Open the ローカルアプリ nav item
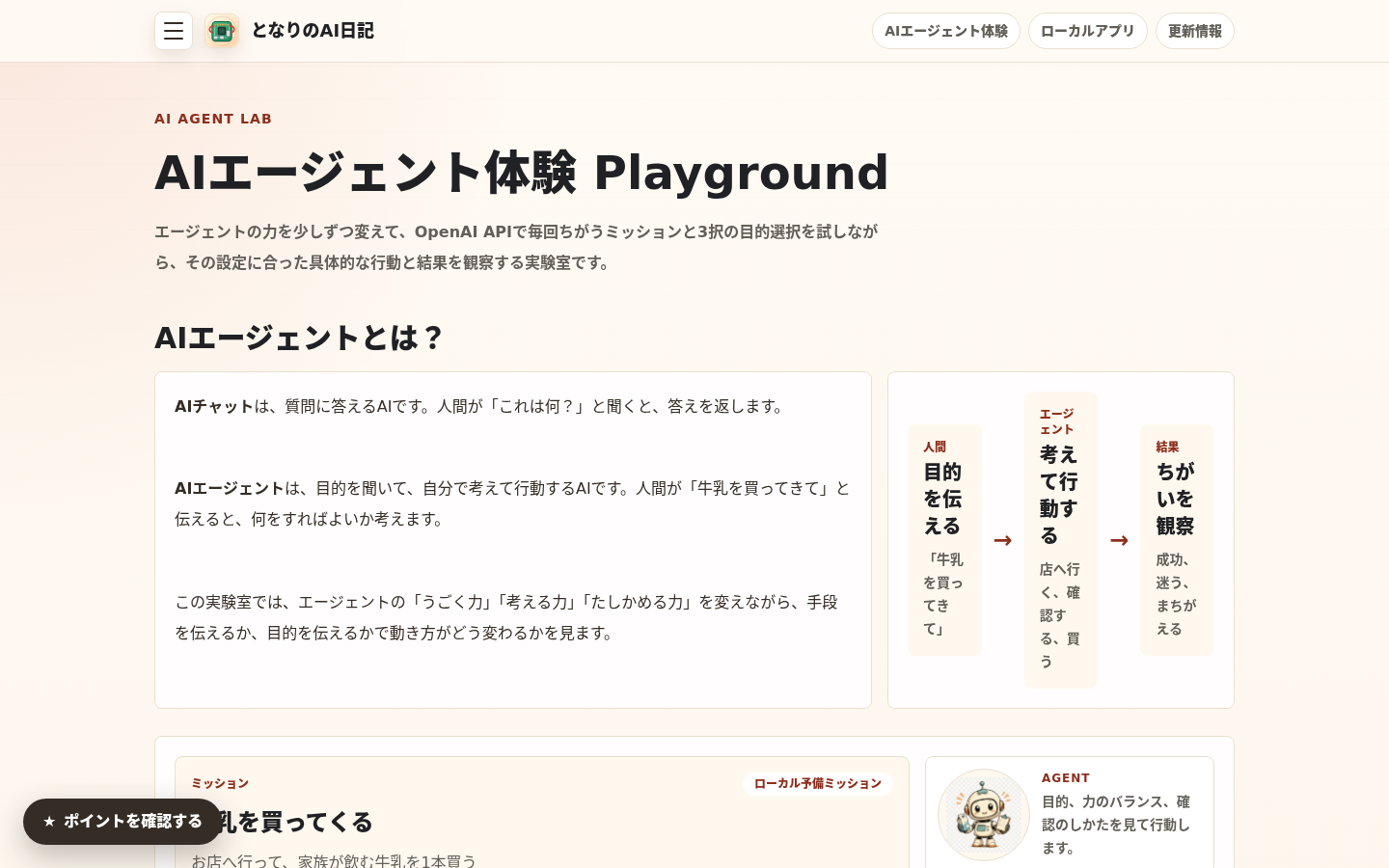 click(x=1088, y=31)
